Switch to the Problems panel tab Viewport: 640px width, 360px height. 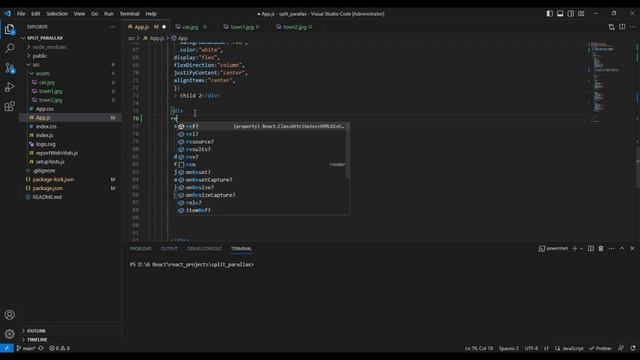click(140, 249)
